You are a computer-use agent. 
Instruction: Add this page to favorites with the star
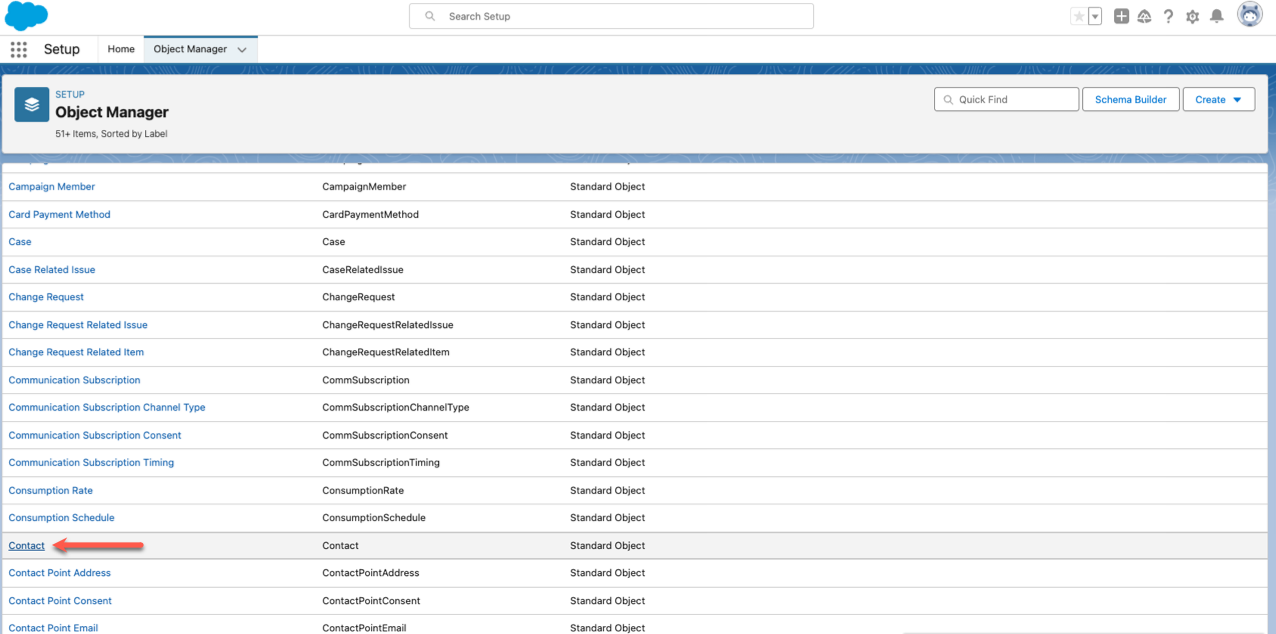point(1079,17)
